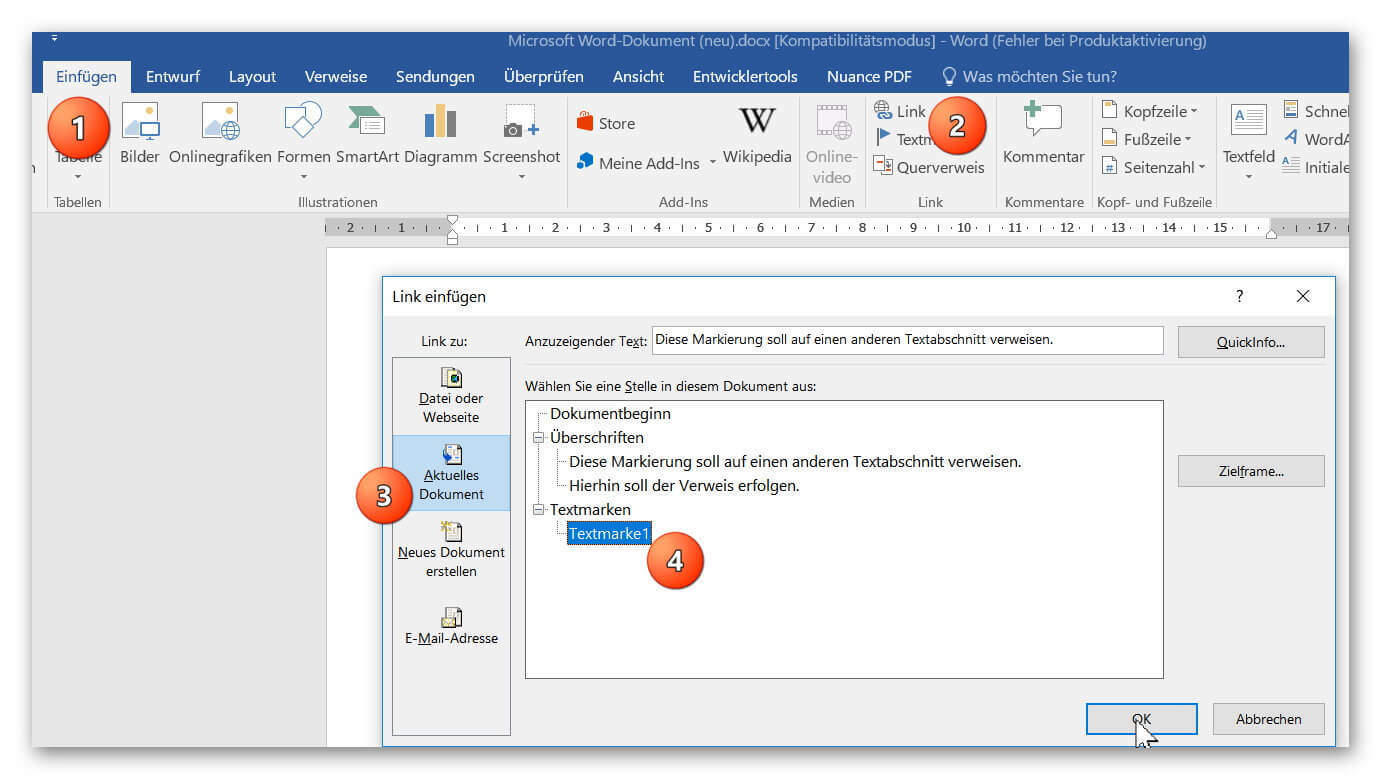Open the Layout ribbon tab

(x=252, y=76)
